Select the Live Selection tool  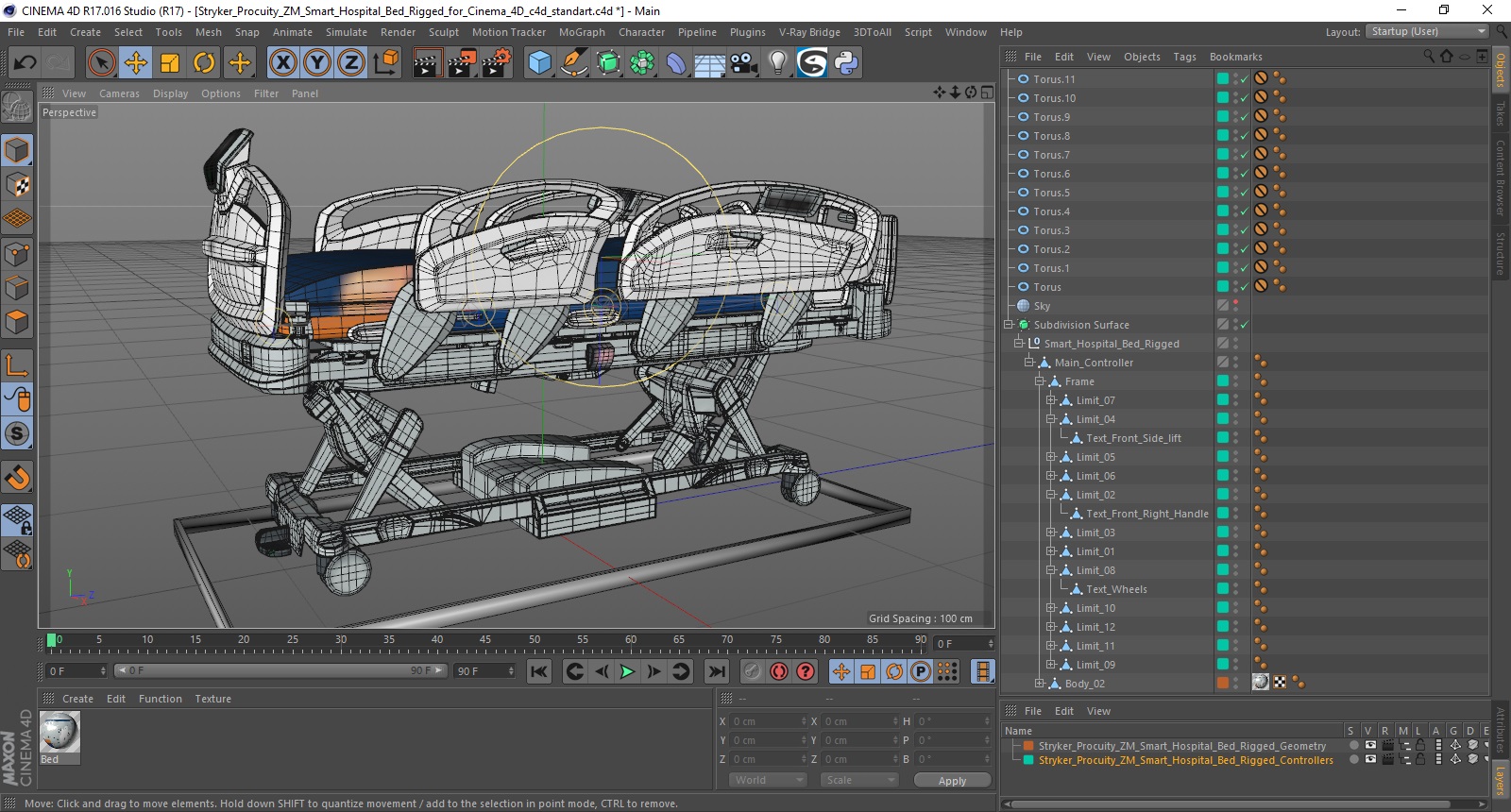coord(102,63)
